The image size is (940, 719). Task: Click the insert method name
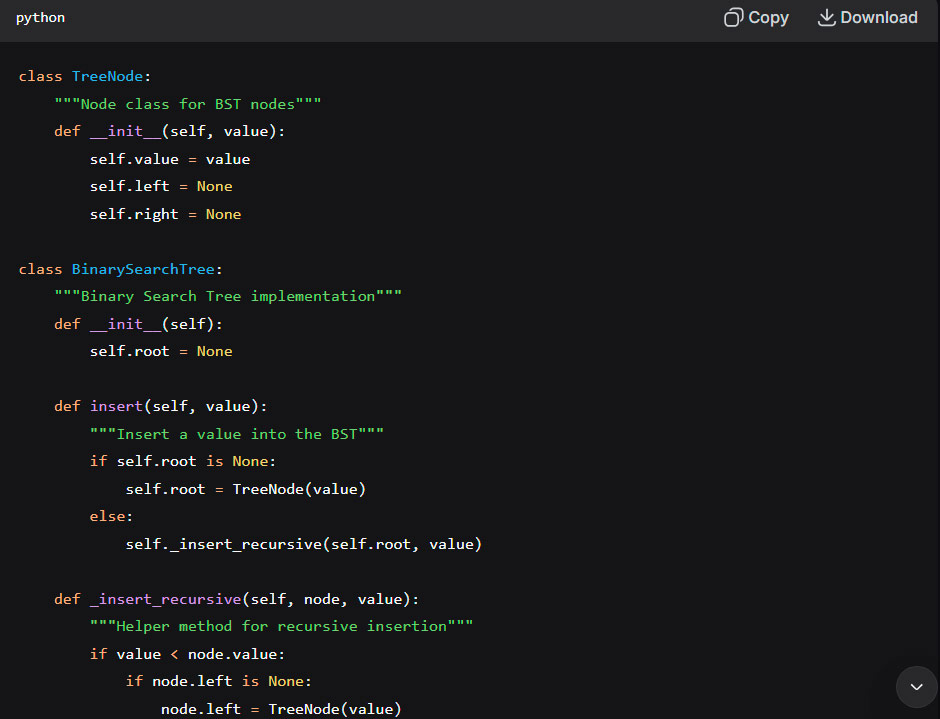(117, 406)
